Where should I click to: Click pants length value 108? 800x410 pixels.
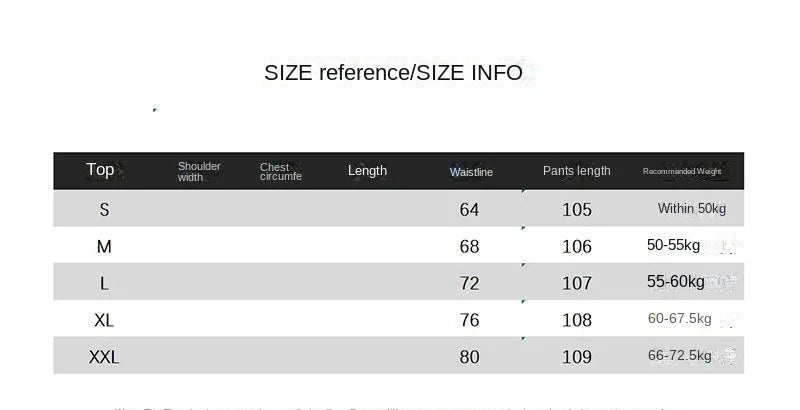tap(577, 320)
